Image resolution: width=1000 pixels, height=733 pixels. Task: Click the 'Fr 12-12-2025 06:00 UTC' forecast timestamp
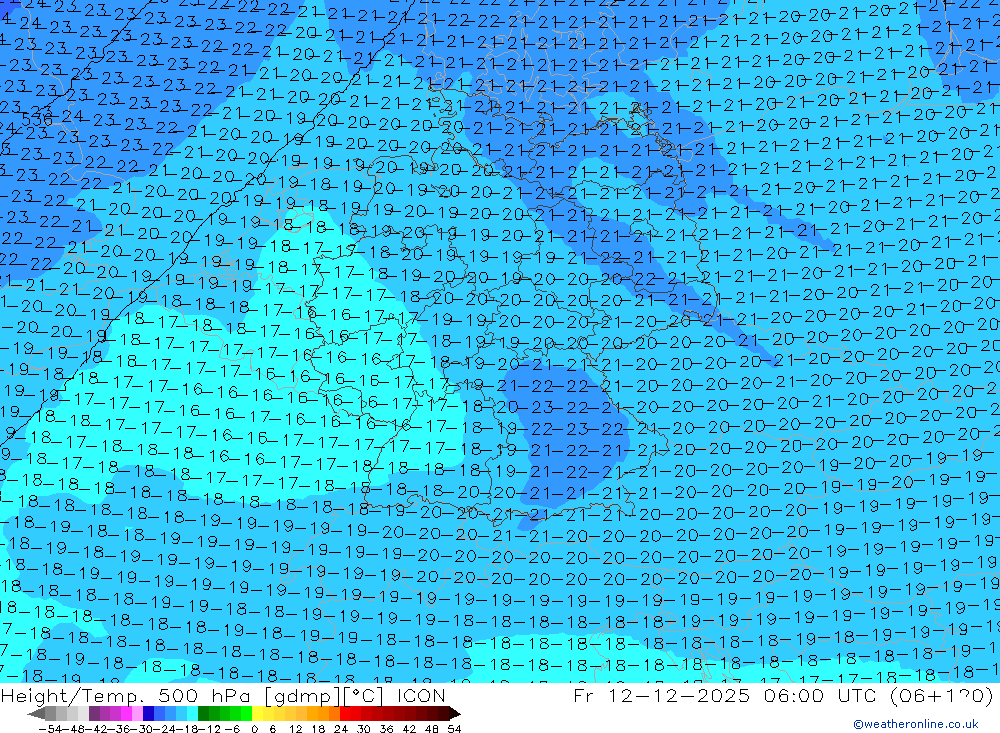726,695
